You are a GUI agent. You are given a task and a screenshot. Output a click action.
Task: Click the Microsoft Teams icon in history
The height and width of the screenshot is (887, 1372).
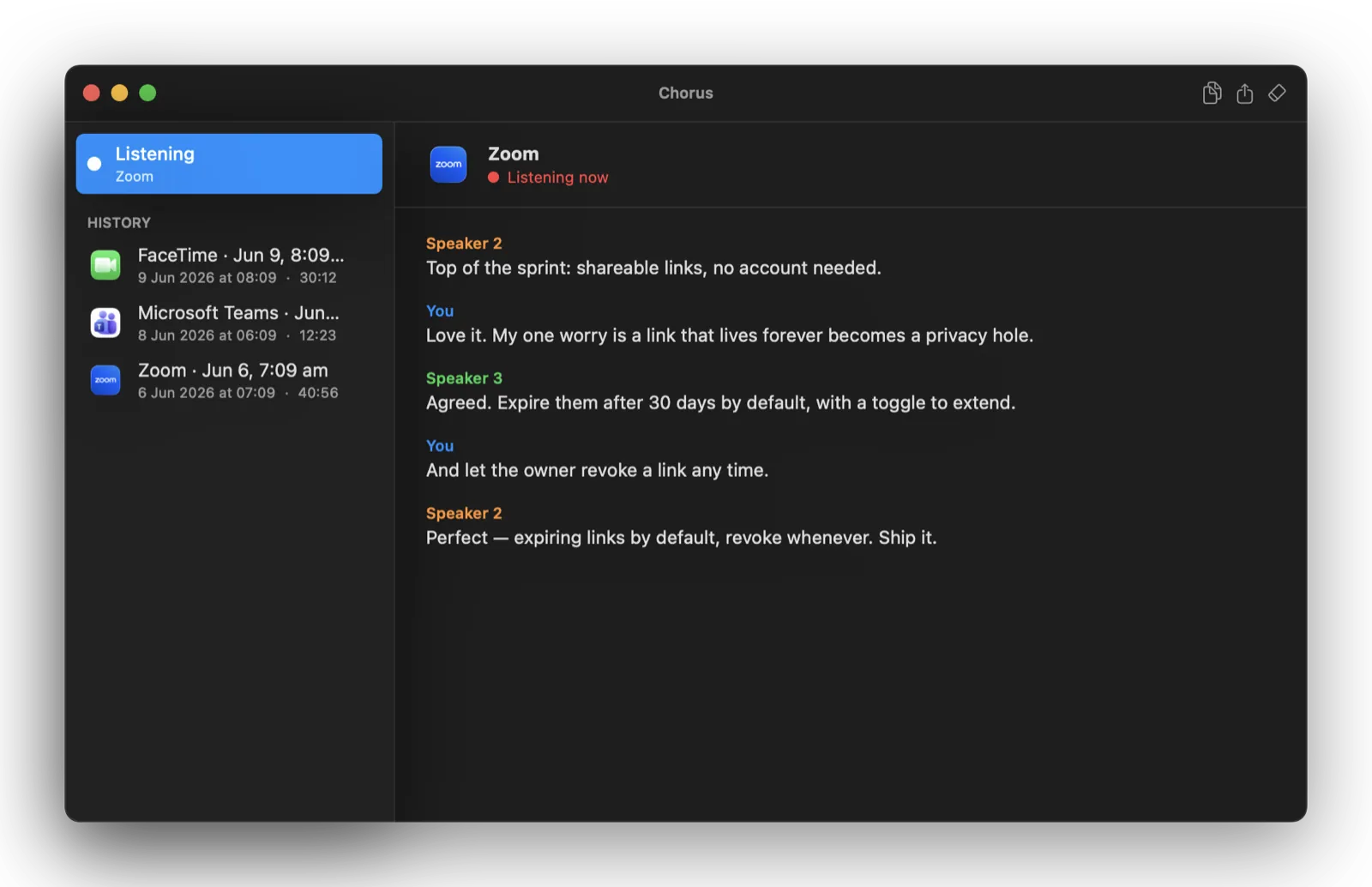tap(105, 323)
